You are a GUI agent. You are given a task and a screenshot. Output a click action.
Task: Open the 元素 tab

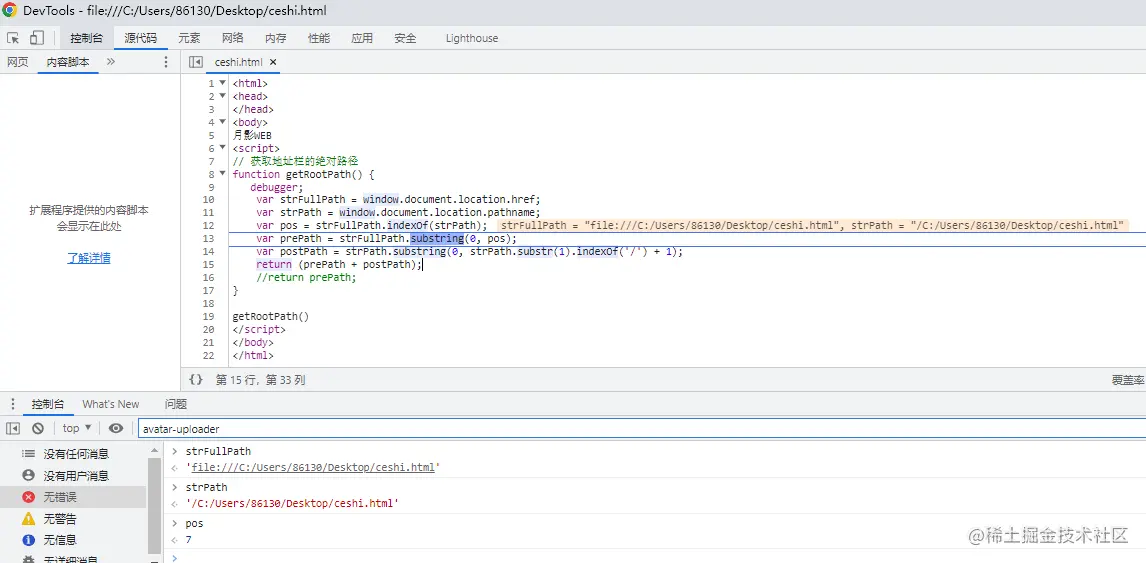[189, 38]
